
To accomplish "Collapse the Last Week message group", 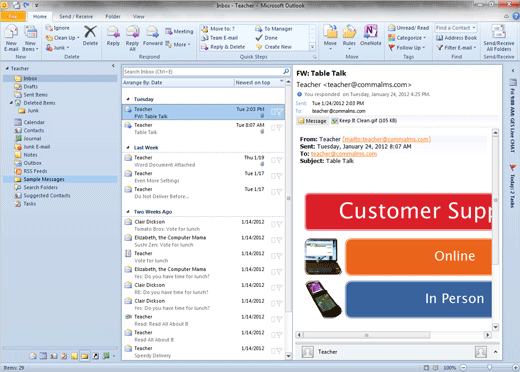I will pos(128,148).
